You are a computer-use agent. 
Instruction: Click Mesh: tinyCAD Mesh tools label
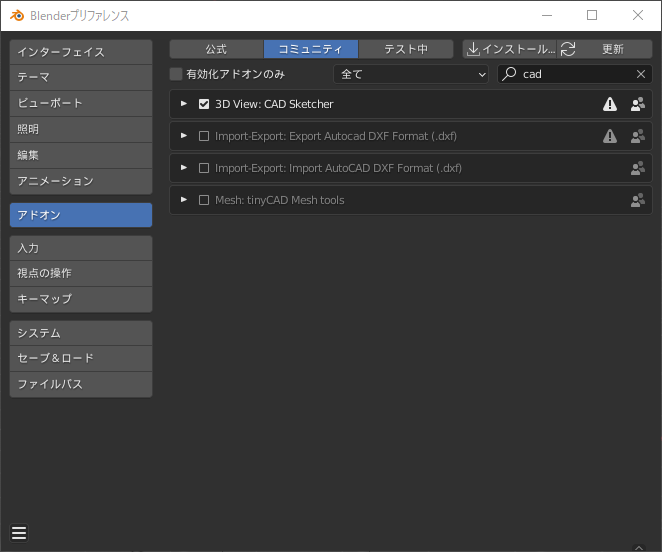(279, 200)
